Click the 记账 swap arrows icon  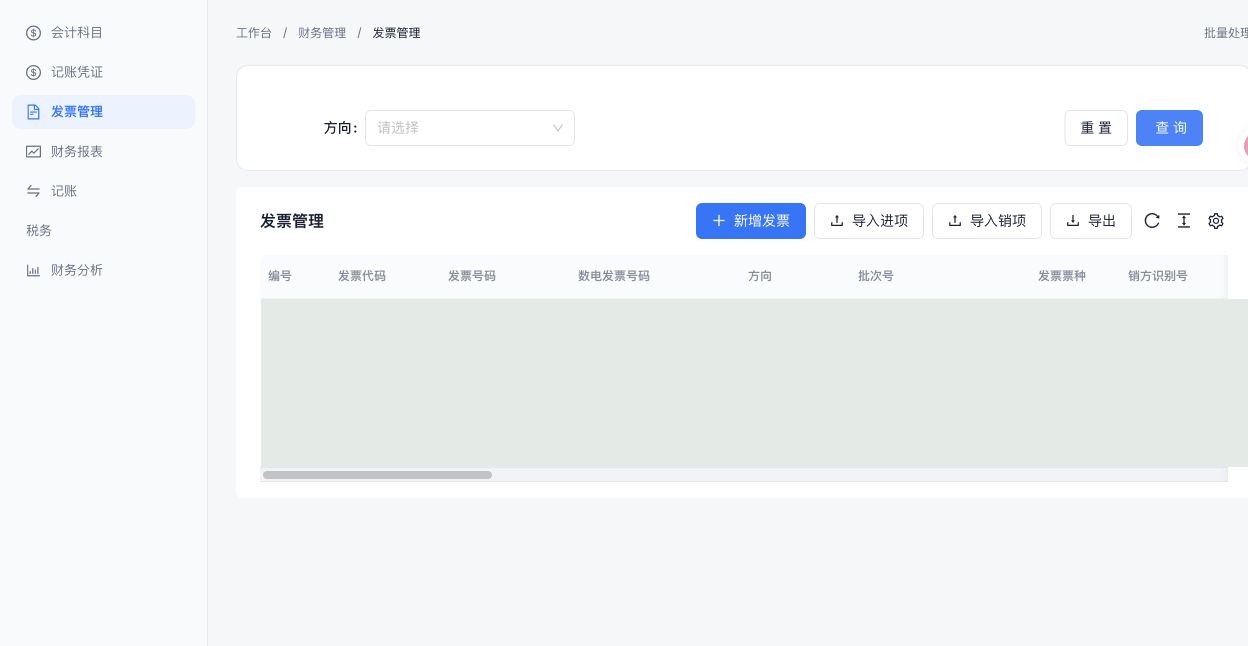(34, 191)
